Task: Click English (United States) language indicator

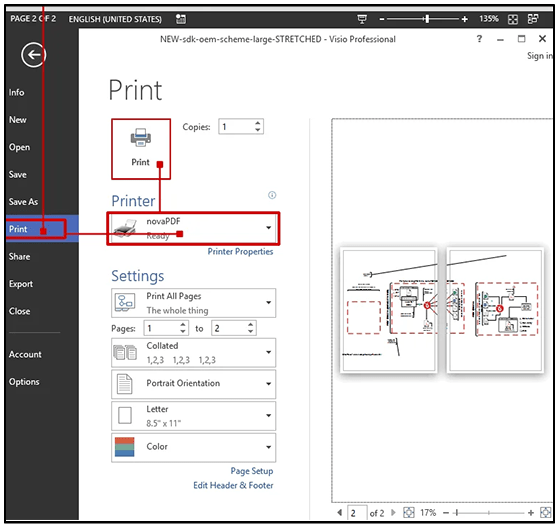Action: (115, 19)
